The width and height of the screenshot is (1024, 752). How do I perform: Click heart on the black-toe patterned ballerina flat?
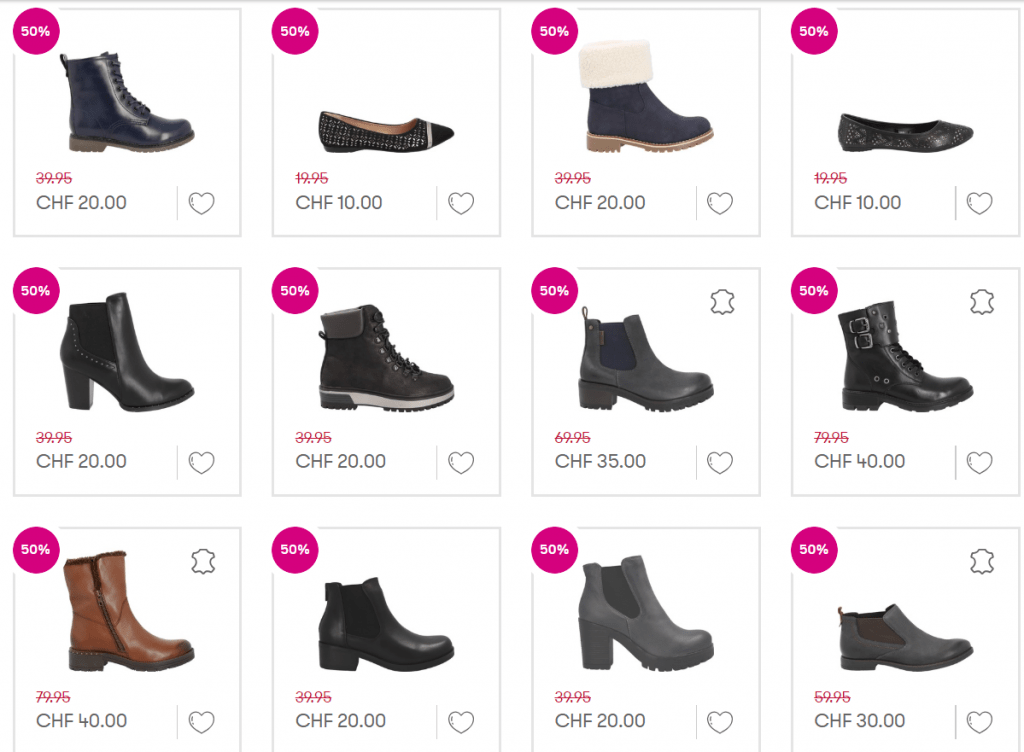pyautogui.click(x=461, y=204)
